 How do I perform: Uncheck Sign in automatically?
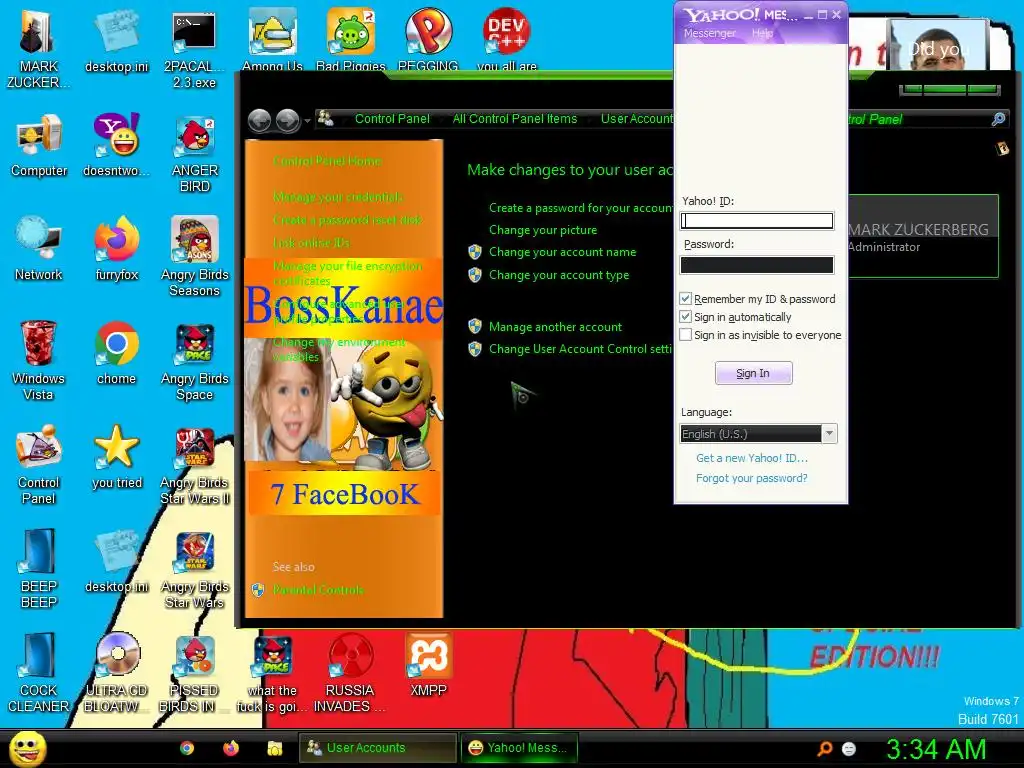686,317
